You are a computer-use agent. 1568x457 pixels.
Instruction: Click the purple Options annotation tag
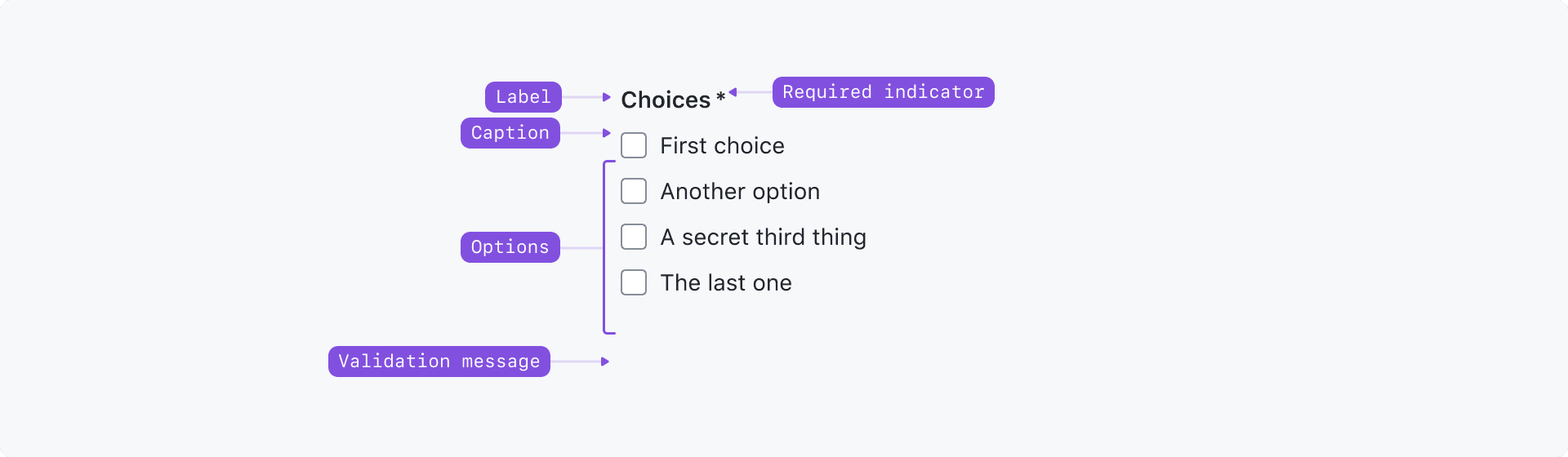510,247
